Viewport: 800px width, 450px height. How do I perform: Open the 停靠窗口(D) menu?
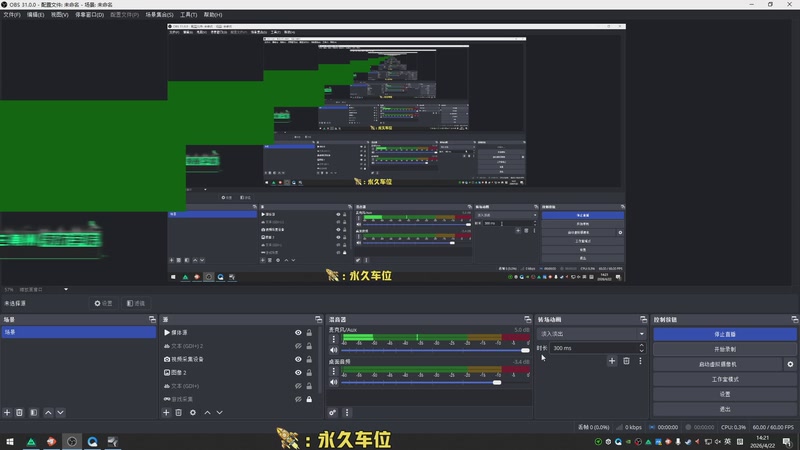89,15
